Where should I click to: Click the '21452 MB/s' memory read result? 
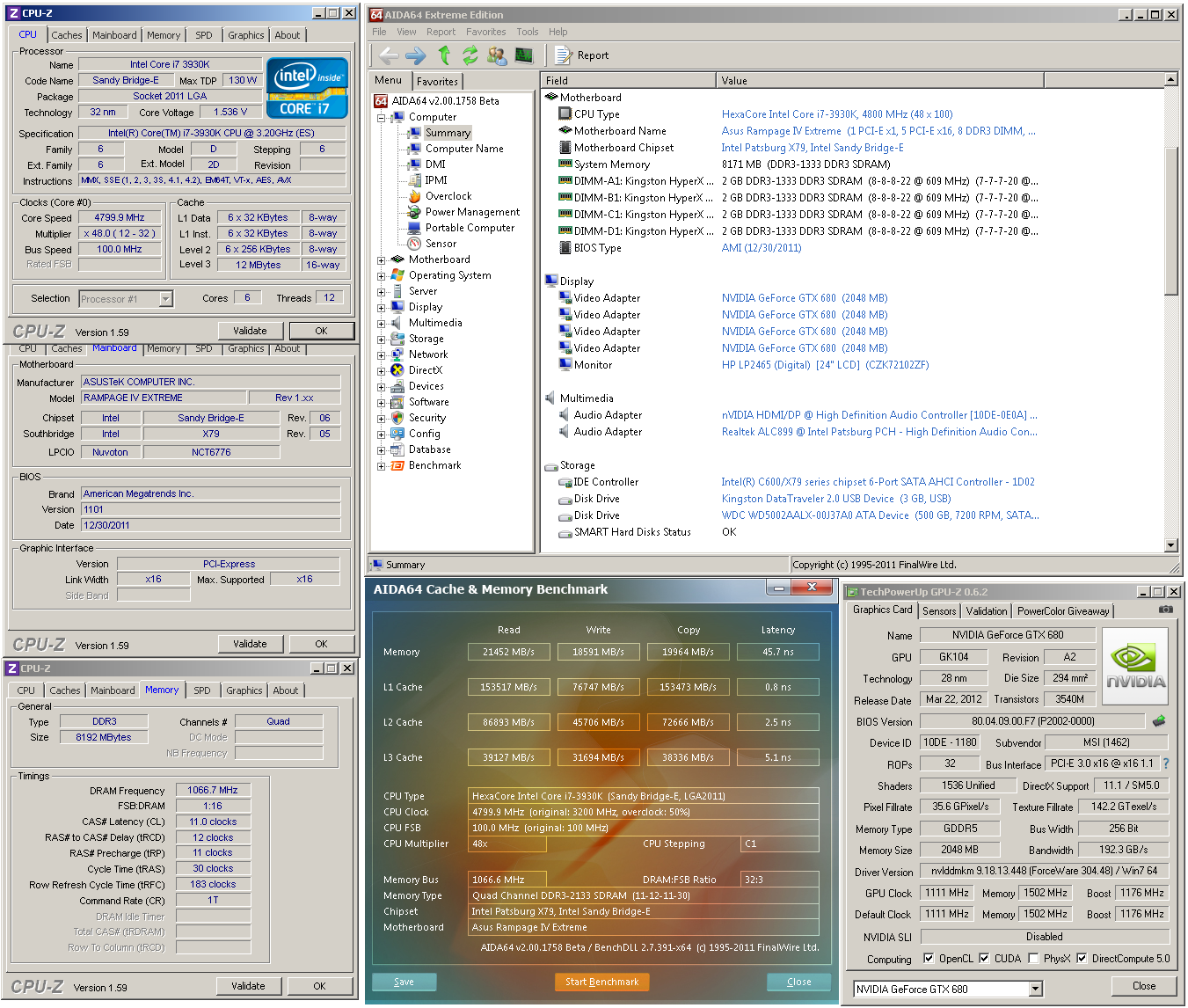(508, 652)
